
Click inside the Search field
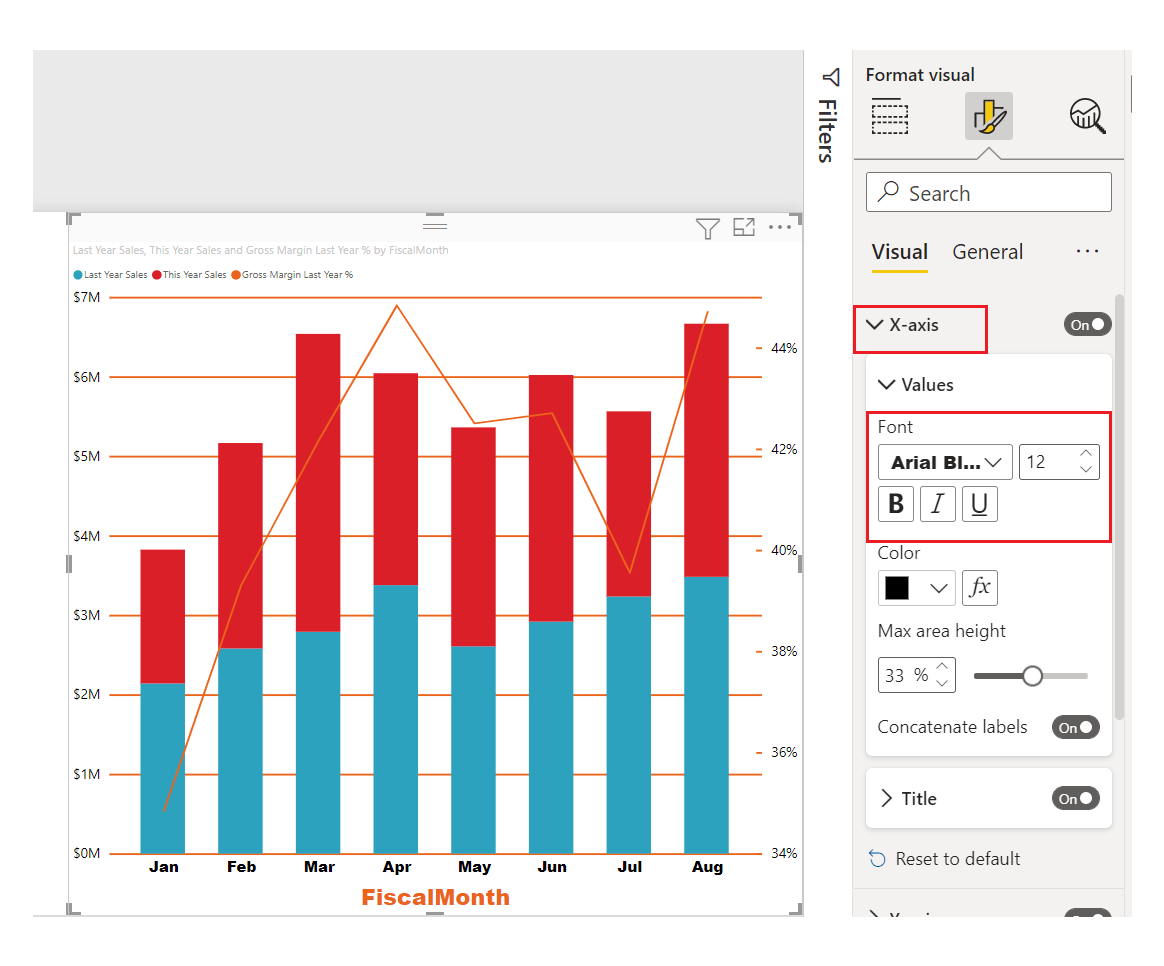click(x=988, y=192)
